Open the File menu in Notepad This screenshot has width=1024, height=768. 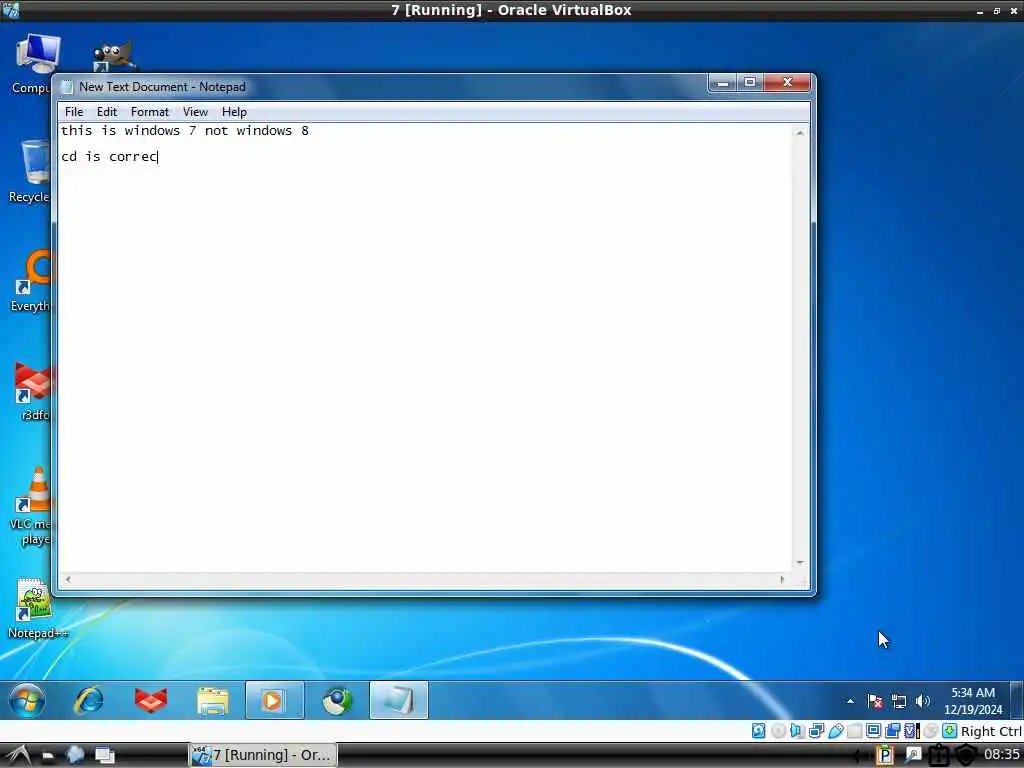74,112
